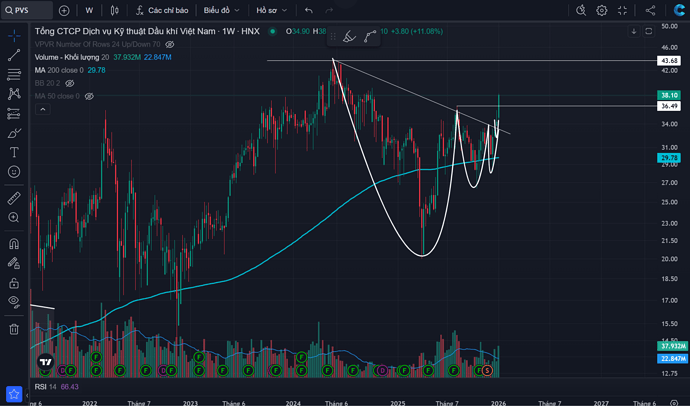Select the text annotation tool

coord(14,152)
